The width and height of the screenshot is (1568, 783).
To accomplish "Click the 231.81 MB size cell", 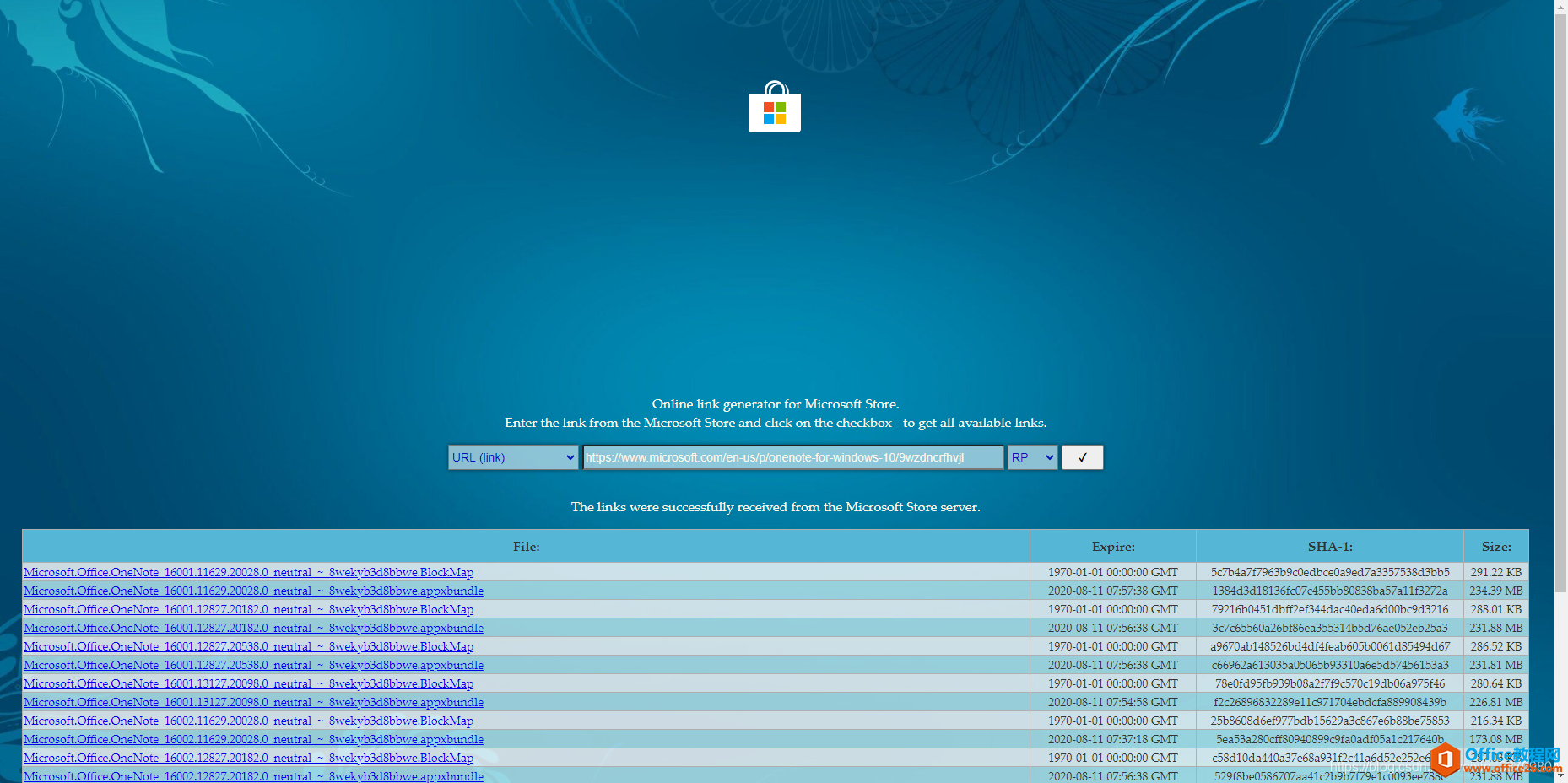I will (x=1496, y=665).
